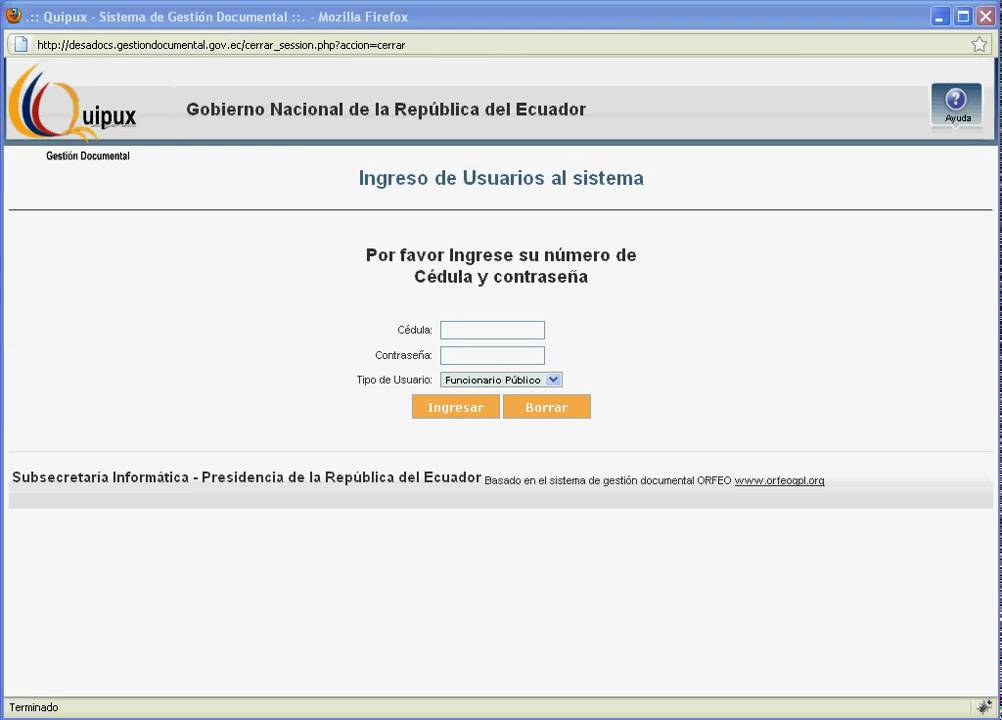The height and width of the screenshot is (720, 1002).
Task: Select the Gestión Documental label icon
Action: (x=87, y=156)
